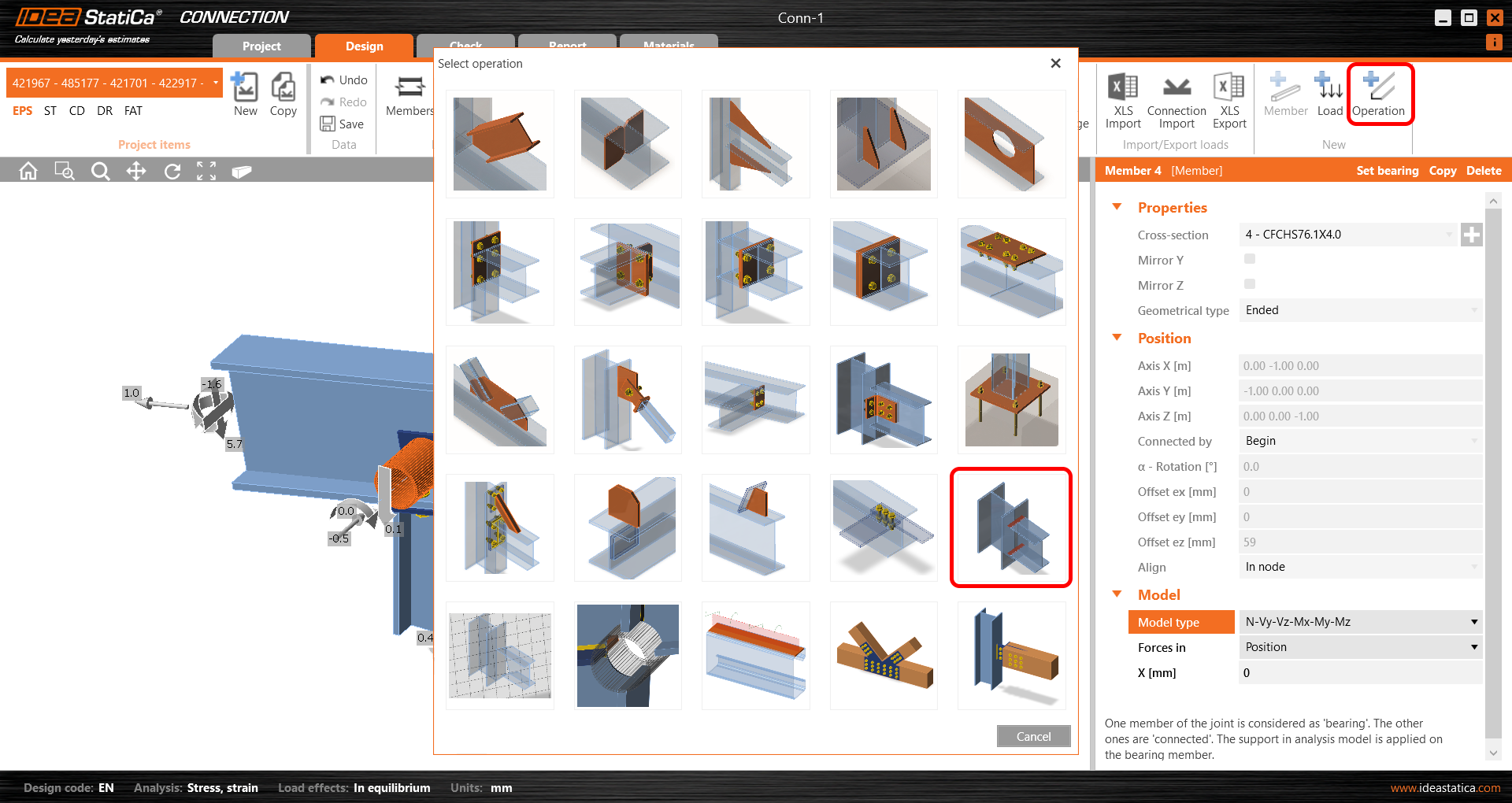Click Delete in the Member 4 header
Image resolution: width=1512 pixels, height=803 pixels.
1484,171
